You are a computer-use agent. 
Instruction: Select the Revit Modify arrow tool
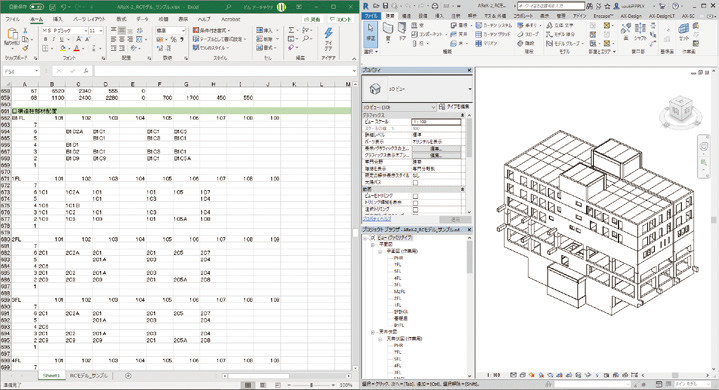tap(371, 33)
